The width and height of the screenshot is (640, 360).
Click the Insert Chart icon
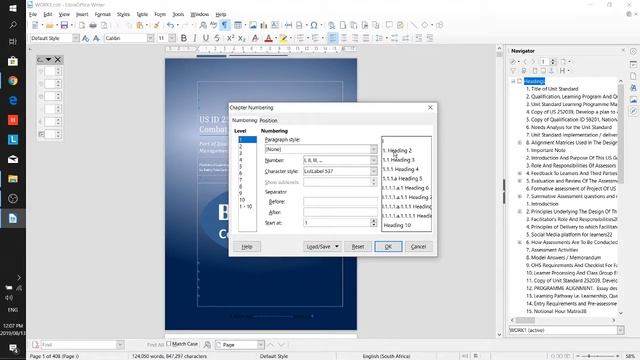point(264,25)
